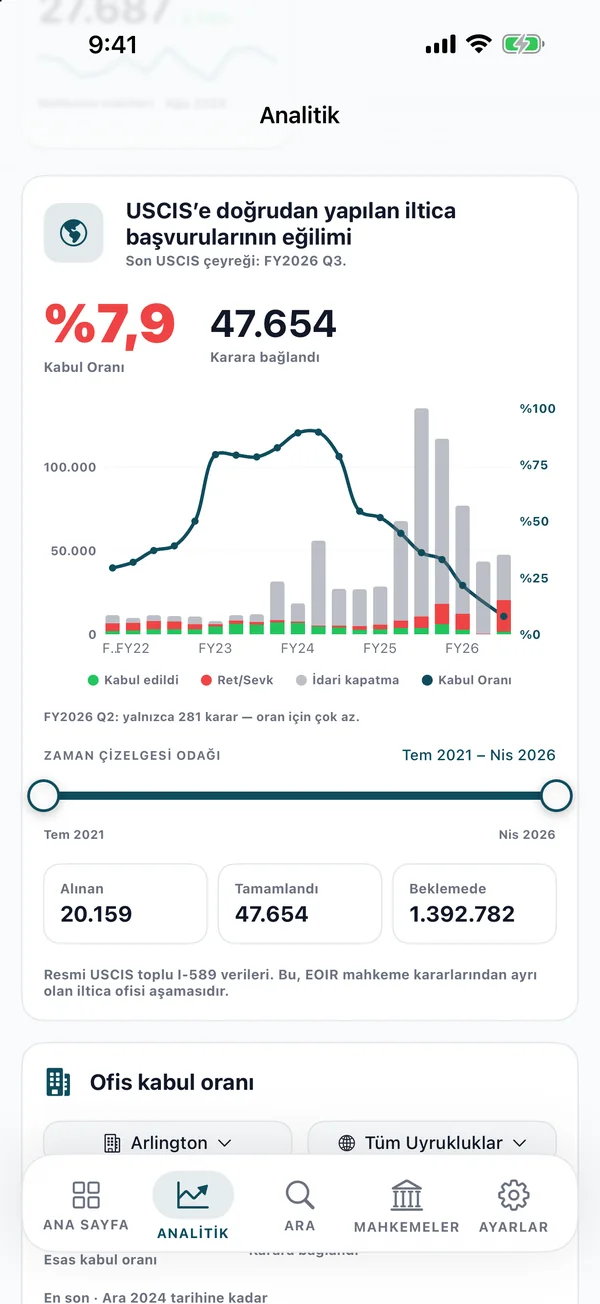This screenshot has width=600, height=1304.
Task: Tap the Son USCIS çeyreği subtitle
Action: click(236, 261)
